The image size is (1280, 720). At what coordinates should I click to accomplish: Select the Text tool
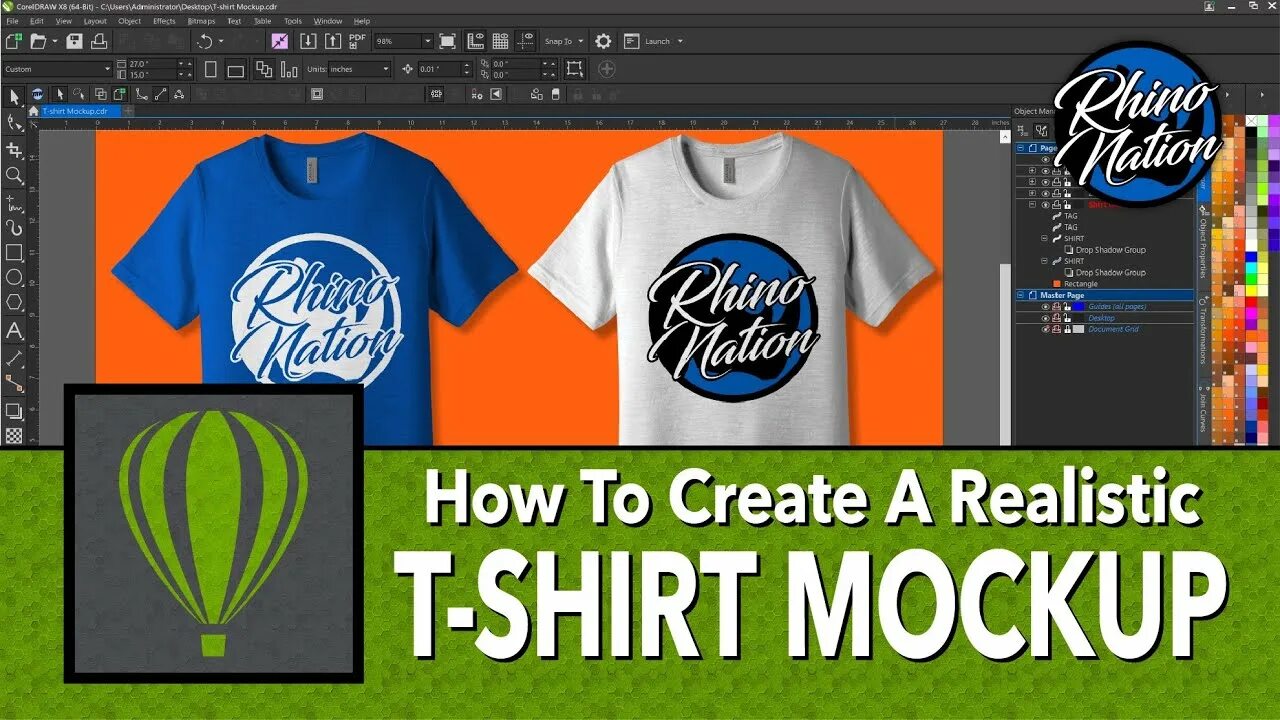14,331
